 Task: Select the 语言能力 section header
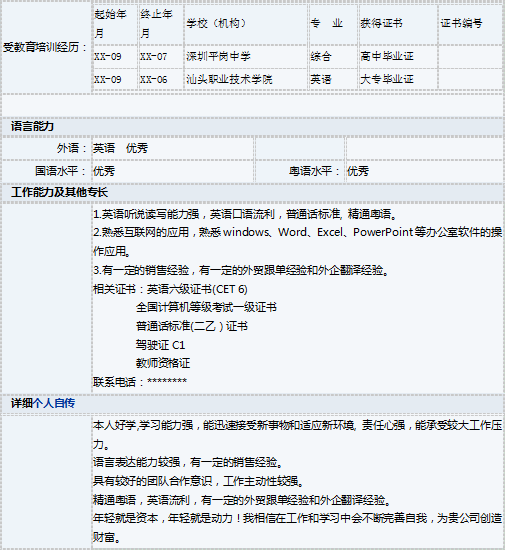click(32, 126)
